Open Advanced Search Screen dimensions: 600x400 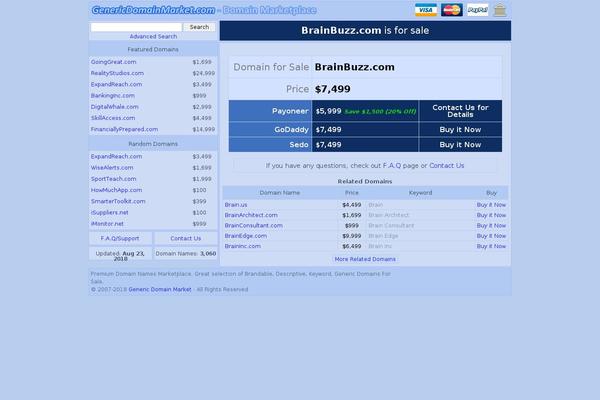pos(153,36)
